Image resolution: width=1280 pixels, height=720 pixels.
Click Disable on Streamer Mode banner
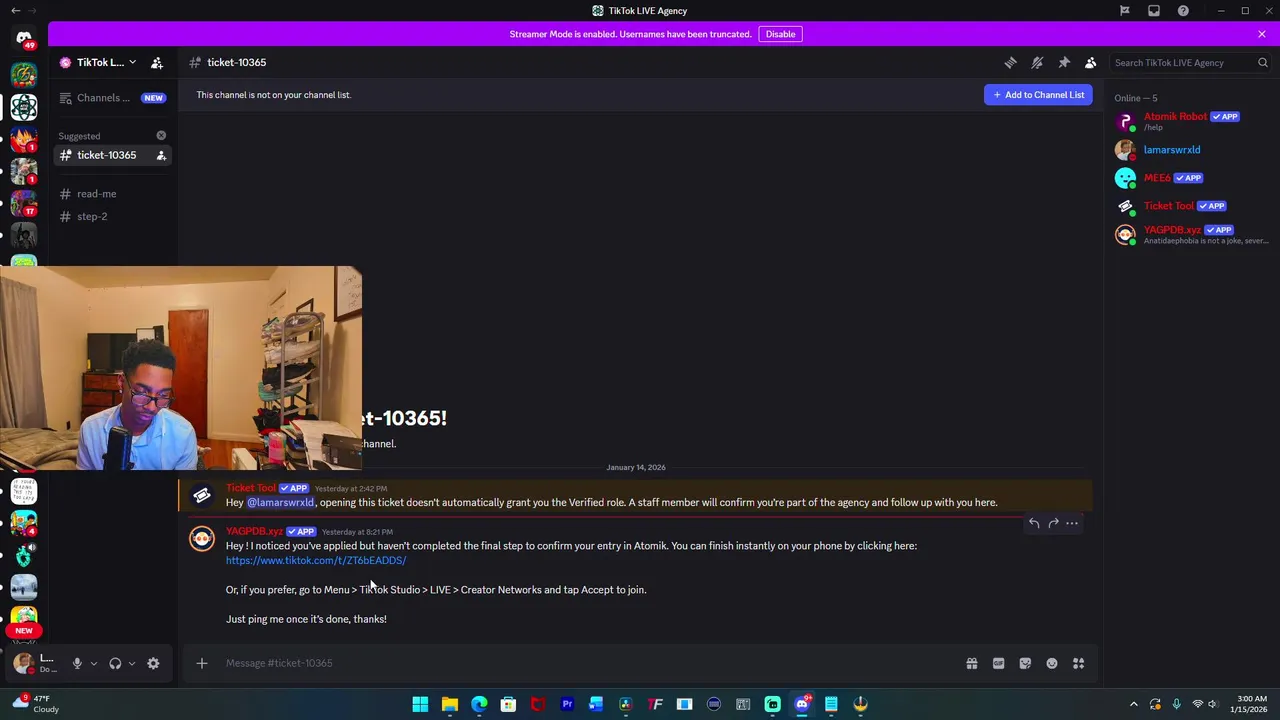click(780, 34)
